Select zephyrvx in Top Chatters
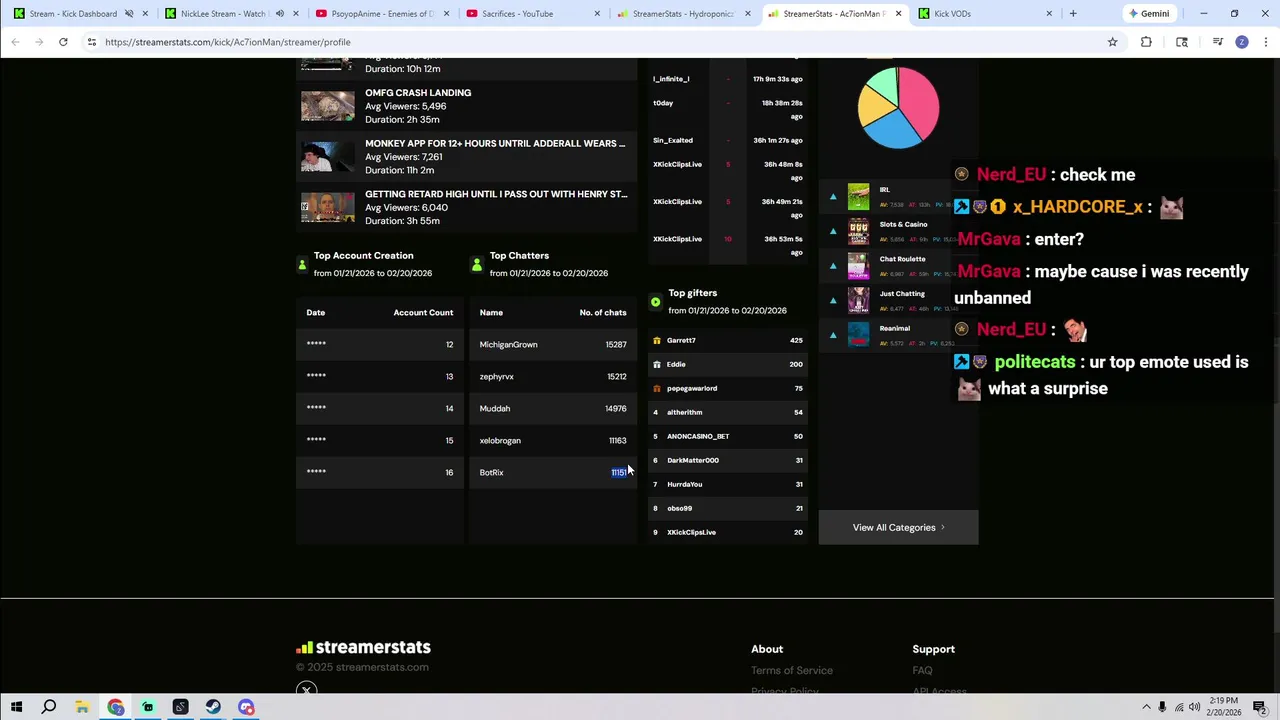The width and height of the screenshot is (1280, 720). pyautogui.click(x=496, y=377)
